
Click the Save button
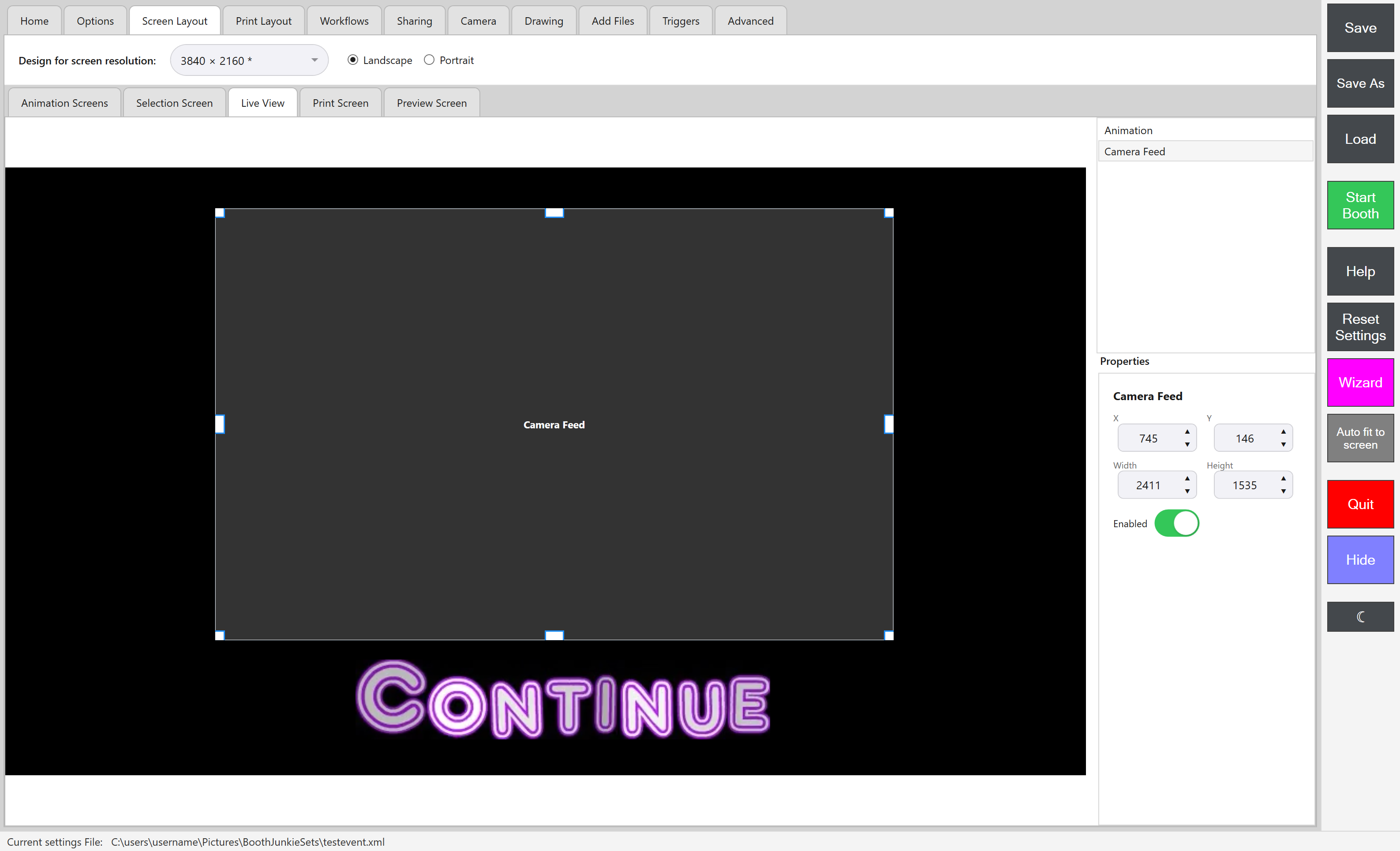click(1360, 28)
